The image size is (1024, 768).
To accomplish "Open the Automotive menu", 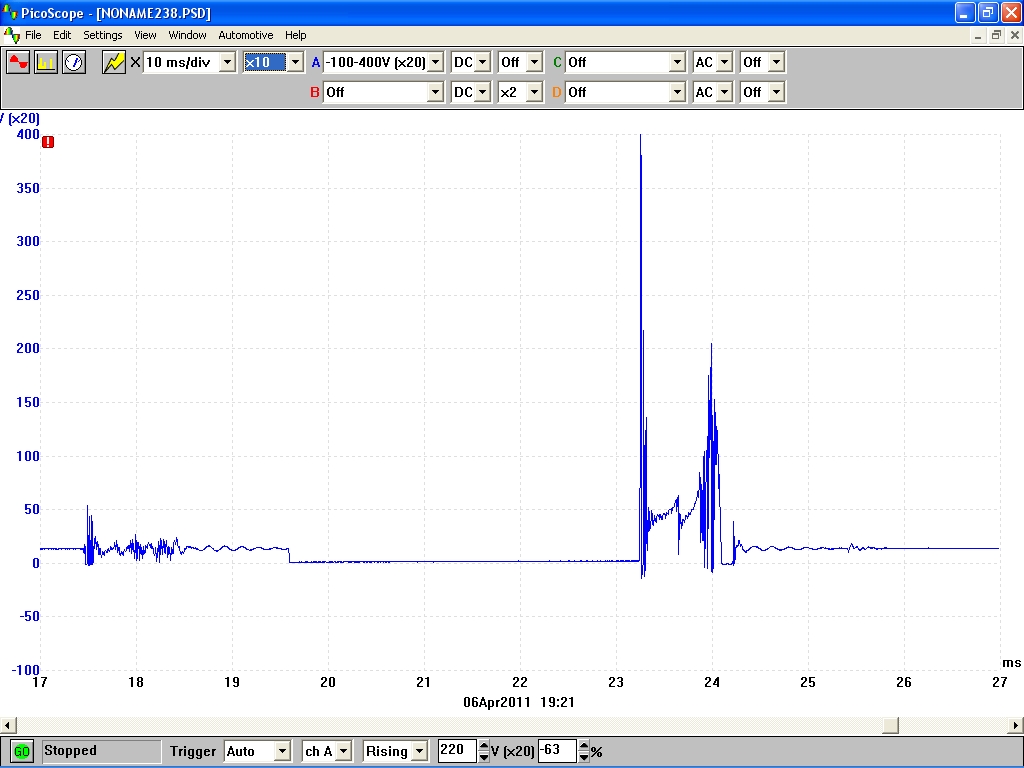I will [x=245, y=35].
